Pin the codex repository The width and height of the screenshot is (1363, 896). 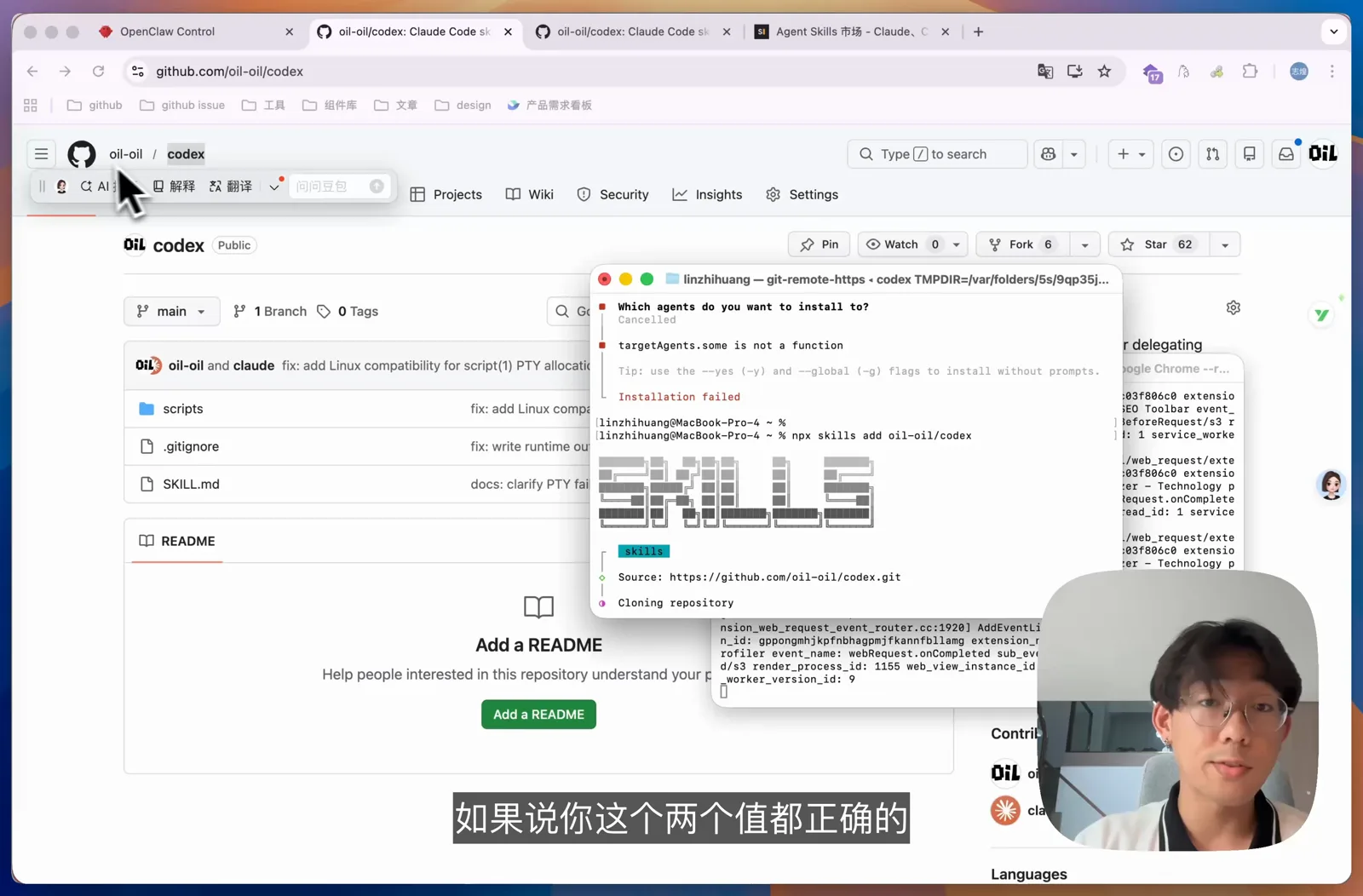point(820,244)
